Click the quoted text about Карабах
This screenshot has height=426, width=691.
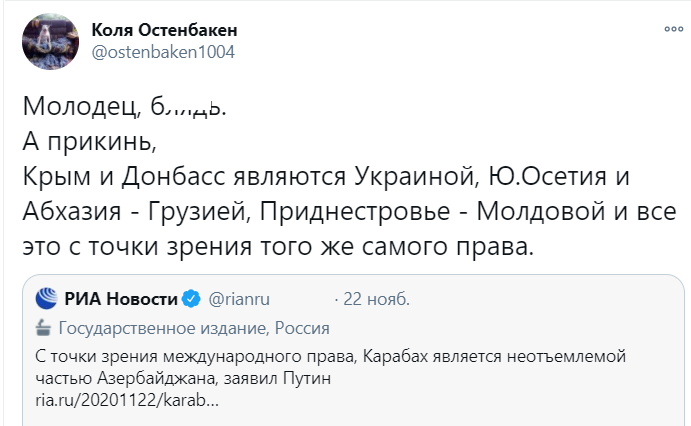coord(331,367)
